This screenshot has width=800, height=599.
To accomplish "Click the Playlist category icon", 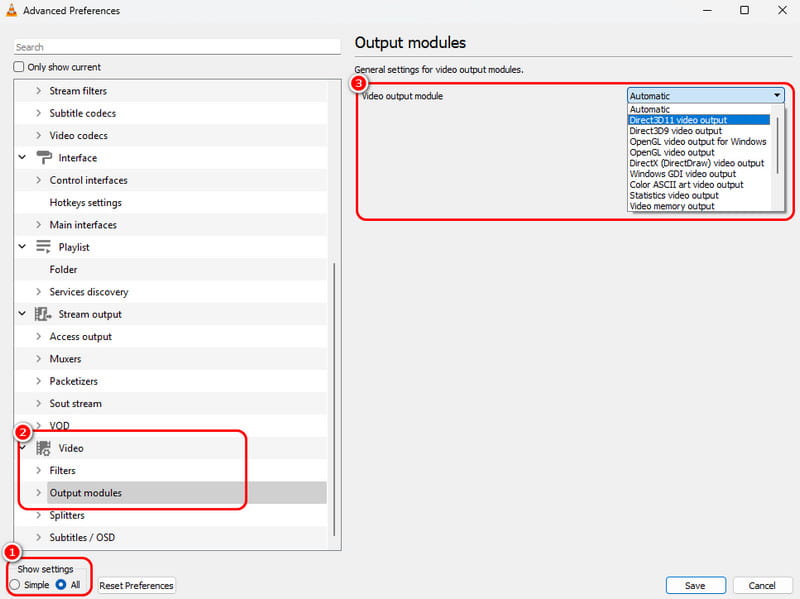I will click(x=44, y=247).
